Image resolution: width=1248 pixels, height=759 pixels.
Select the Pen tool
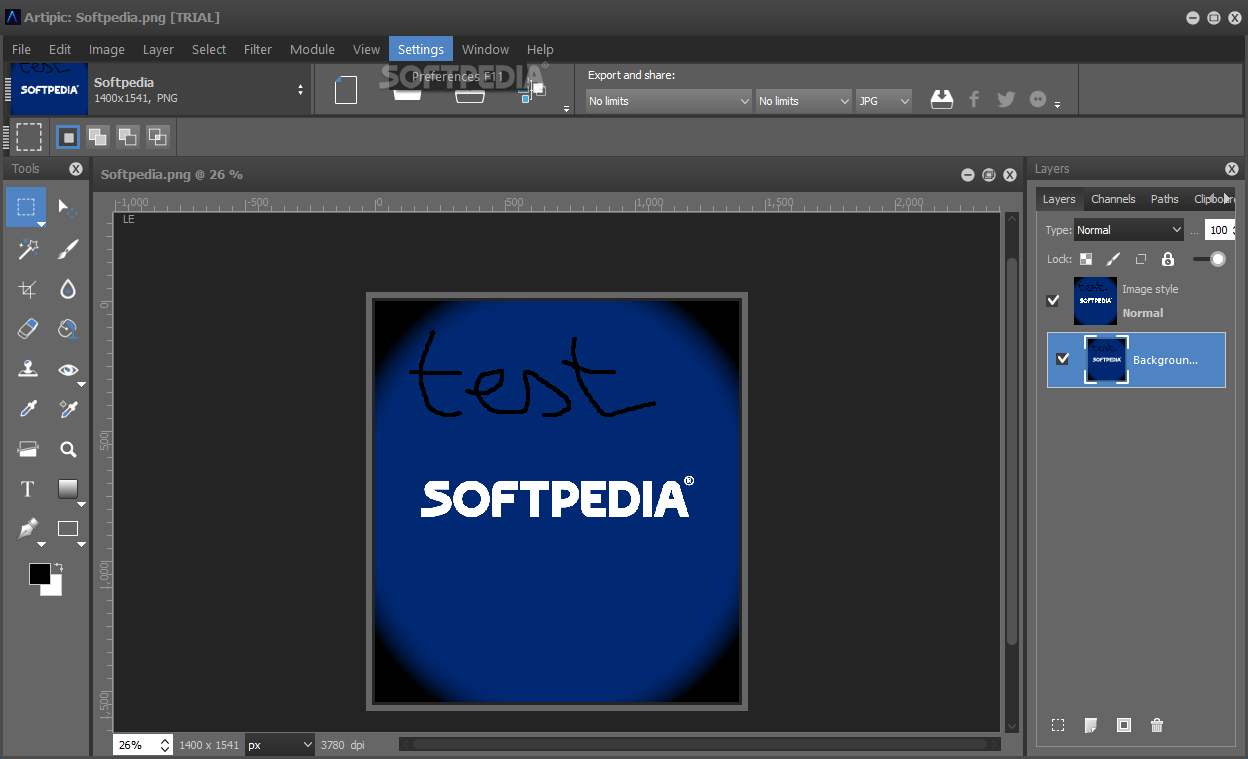point(28,529)
